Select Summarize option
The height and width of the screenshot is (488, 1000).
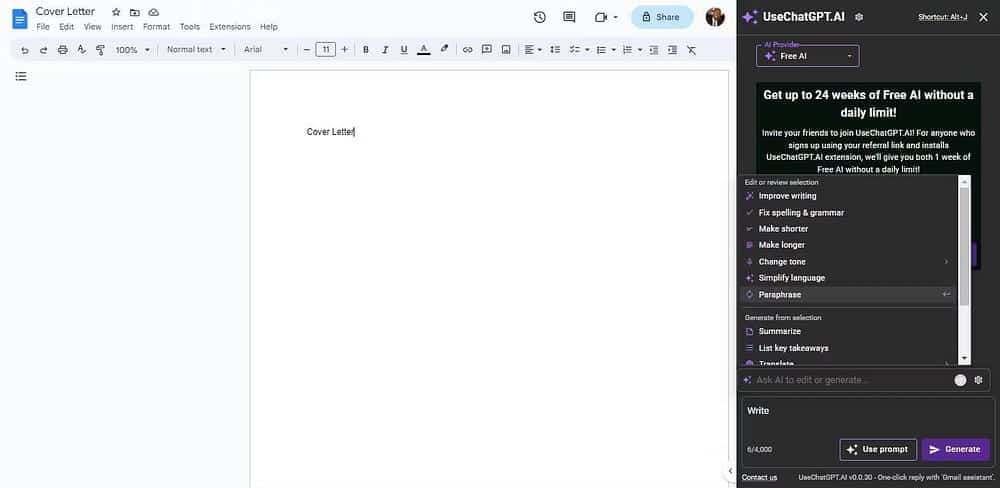coord(848,331)
